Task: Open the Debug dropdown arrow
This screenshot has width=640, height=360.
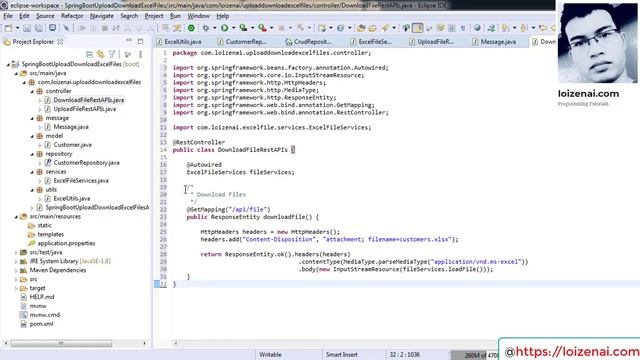Action: 214,28
